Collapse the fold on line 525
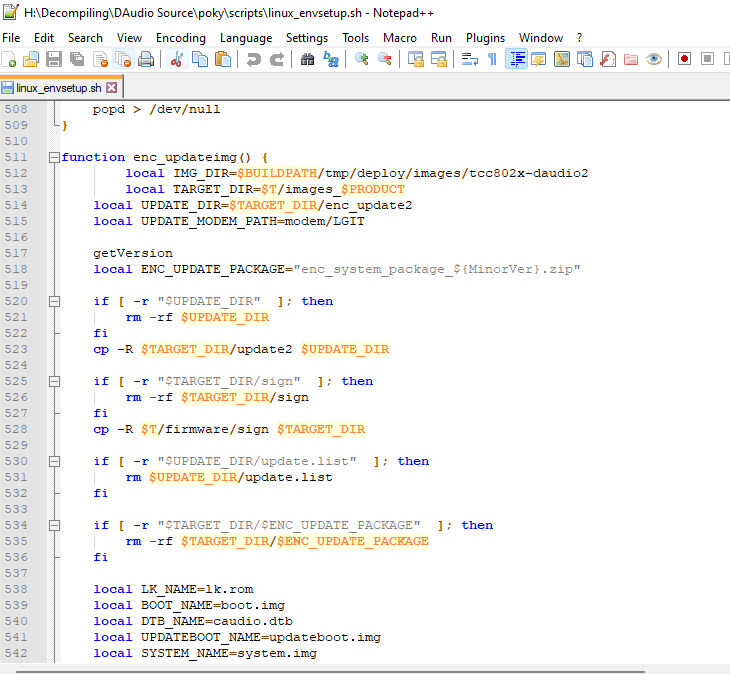The height and width of the screenshot is (674, 730). tap(54, 381)
